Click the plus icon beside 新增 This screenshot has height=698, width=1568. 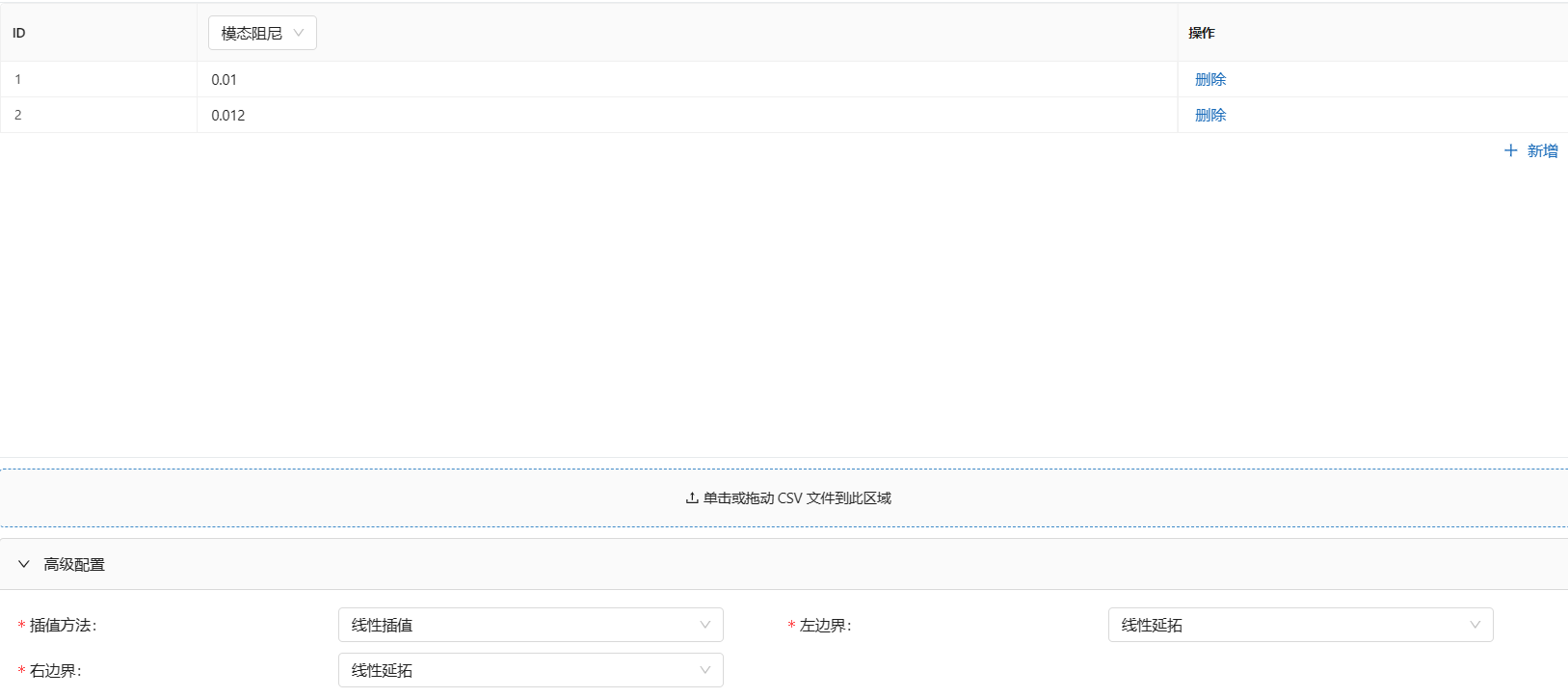click(1511, 150)
